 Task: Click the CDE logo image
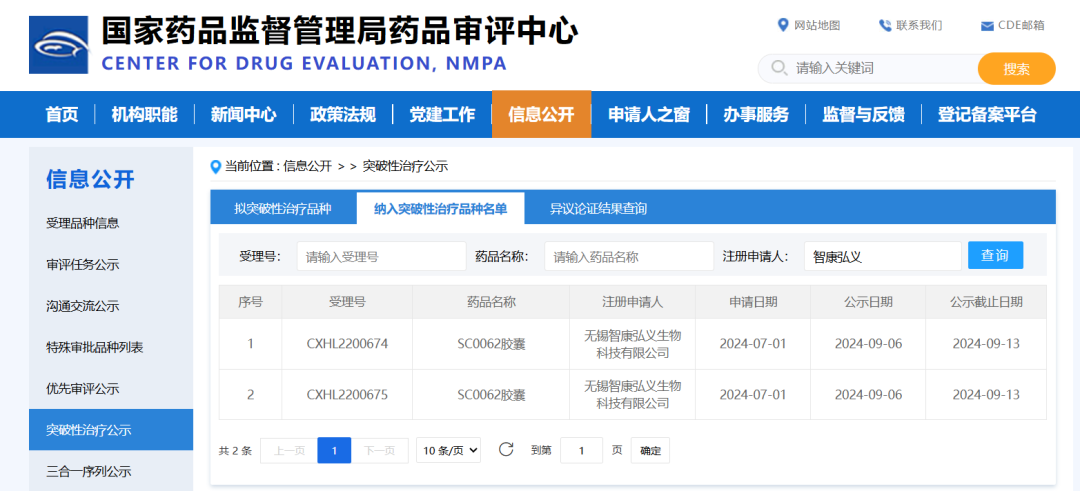click(59, 45)
